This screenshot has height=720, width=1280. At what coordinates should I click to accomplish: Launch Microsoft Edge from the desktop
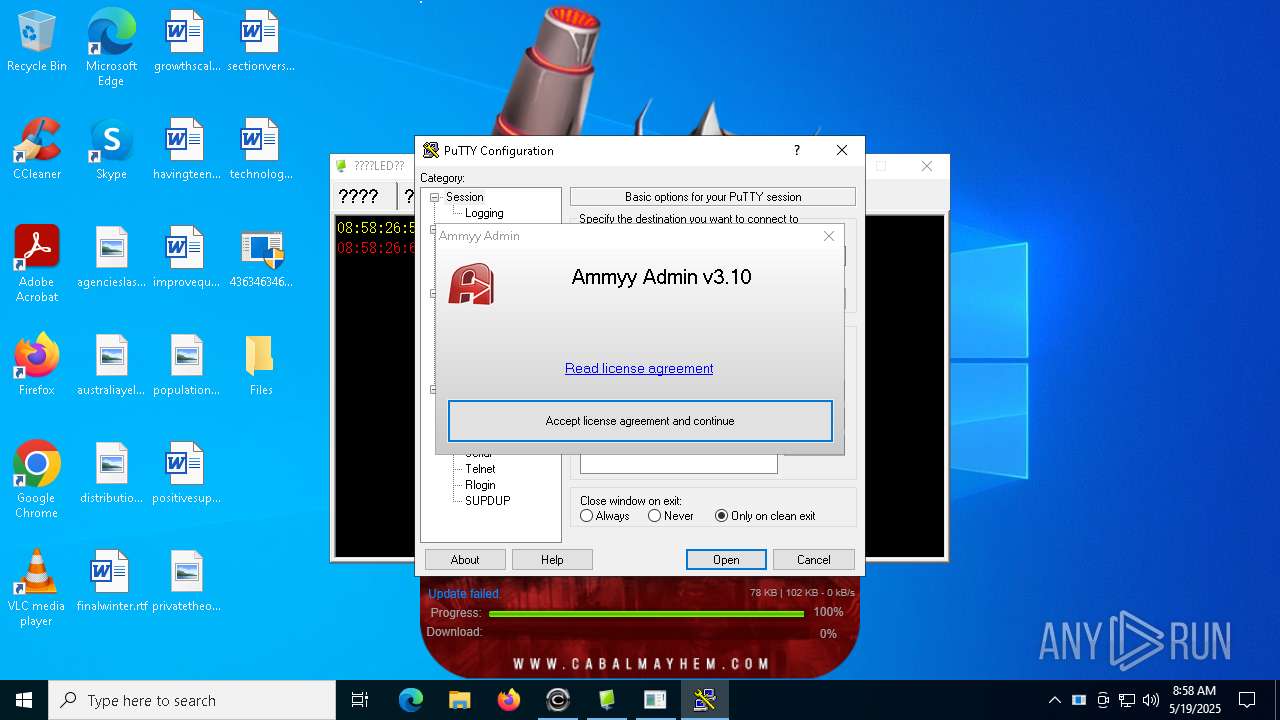click(111, 47)
